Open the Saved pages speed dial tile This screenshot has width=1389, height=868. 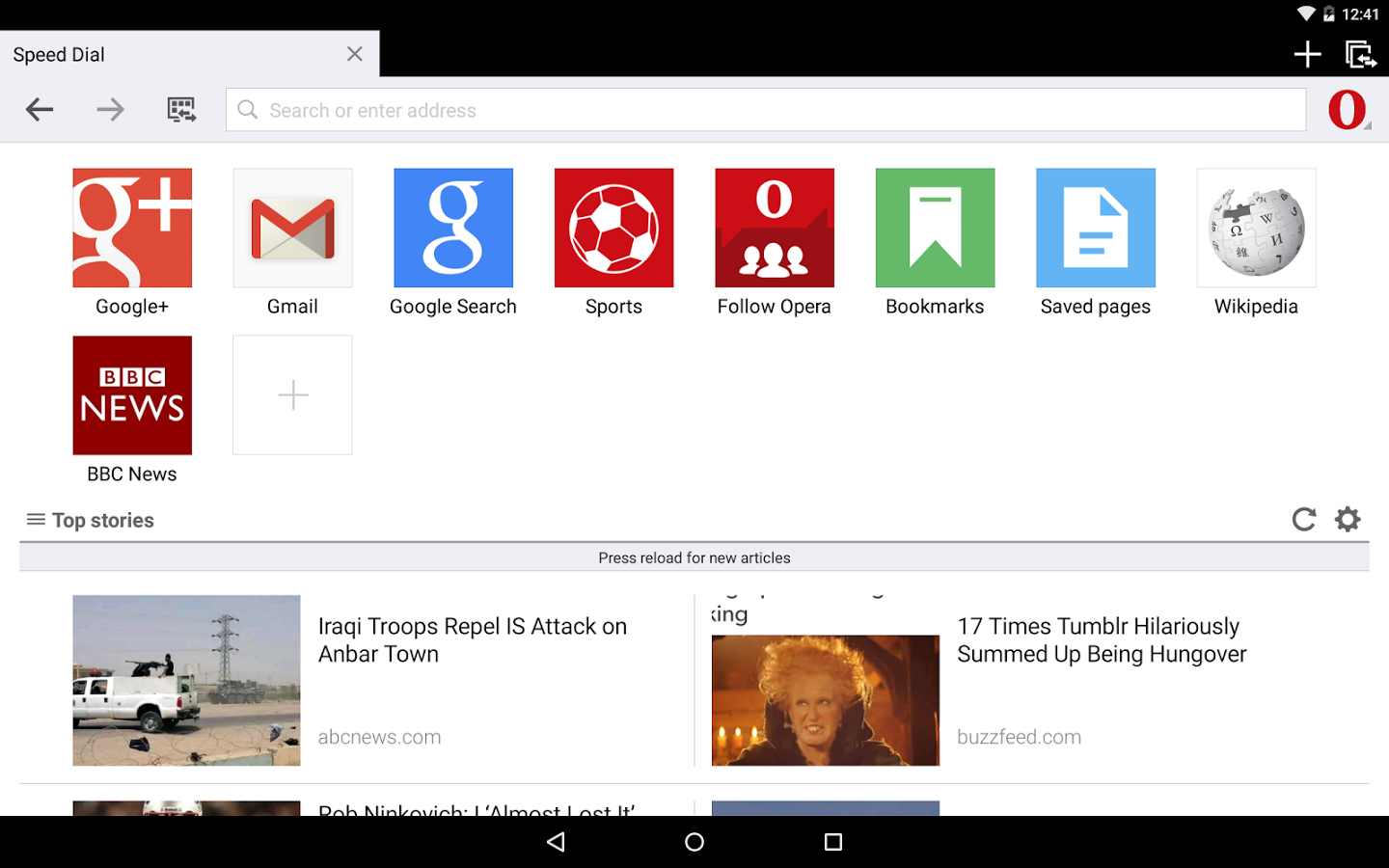1096,228
